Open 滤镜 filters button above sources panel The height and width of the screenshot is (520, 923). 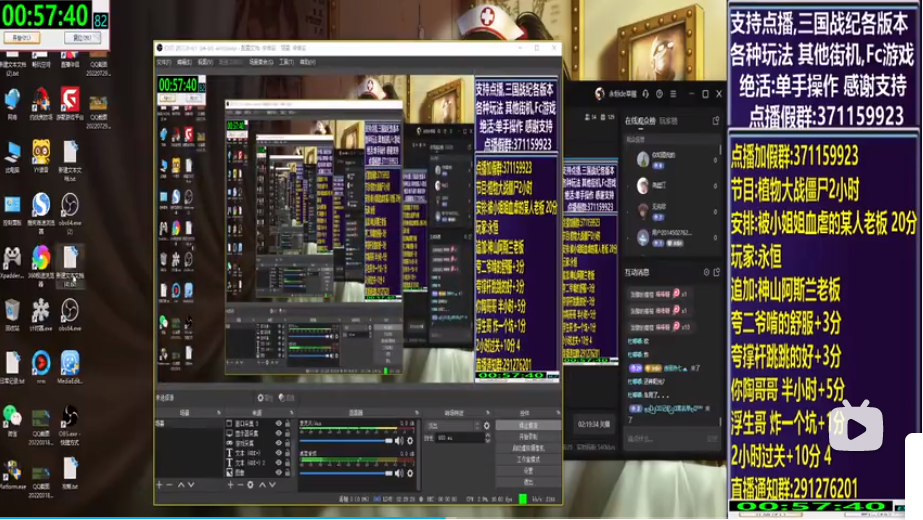(286, 398)
